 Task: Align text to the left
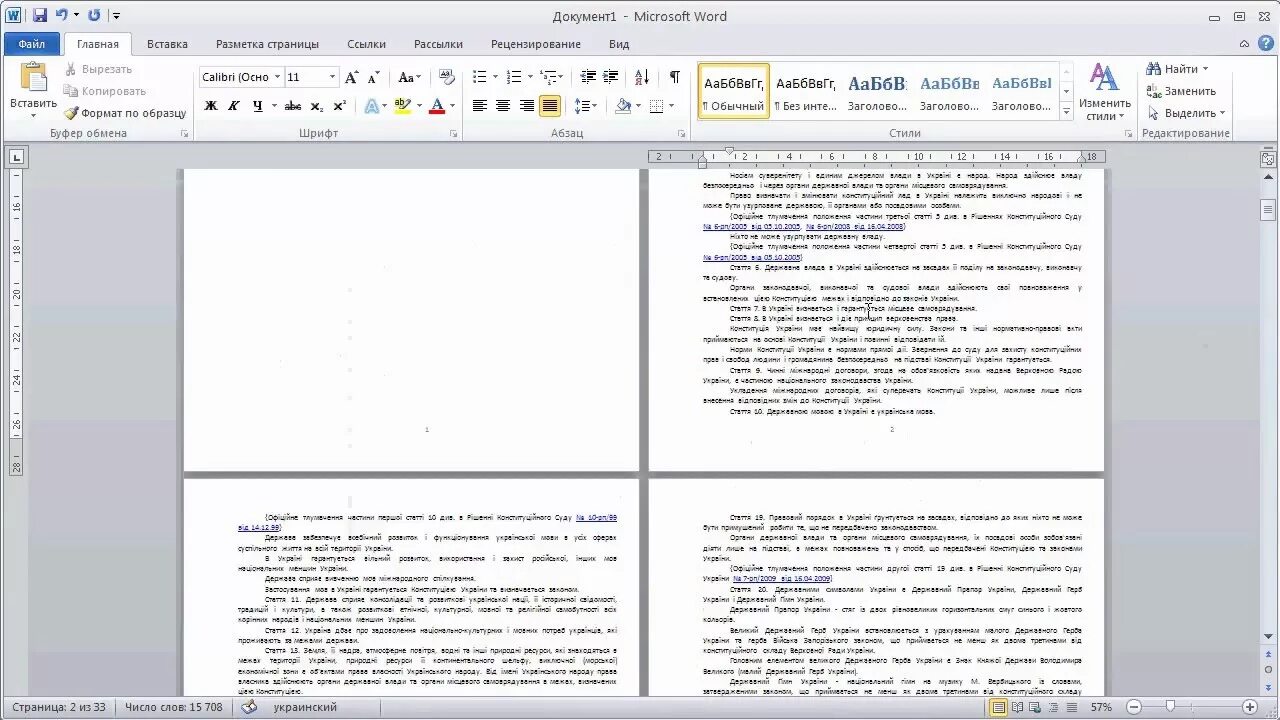[480, 106]
